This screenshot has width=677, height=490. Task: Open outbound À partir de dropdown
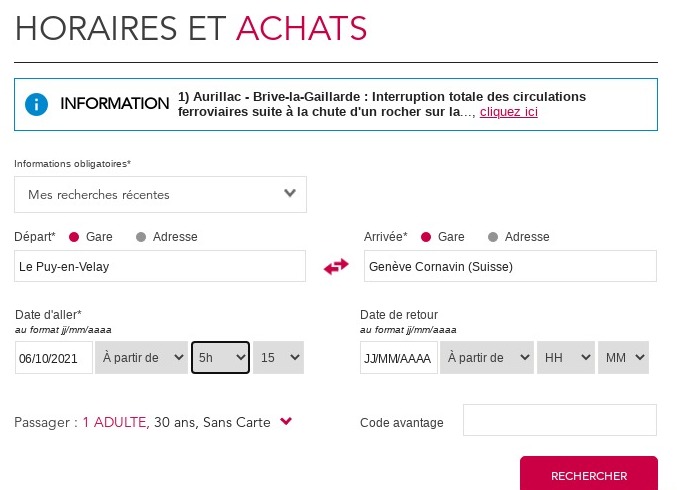142,357
